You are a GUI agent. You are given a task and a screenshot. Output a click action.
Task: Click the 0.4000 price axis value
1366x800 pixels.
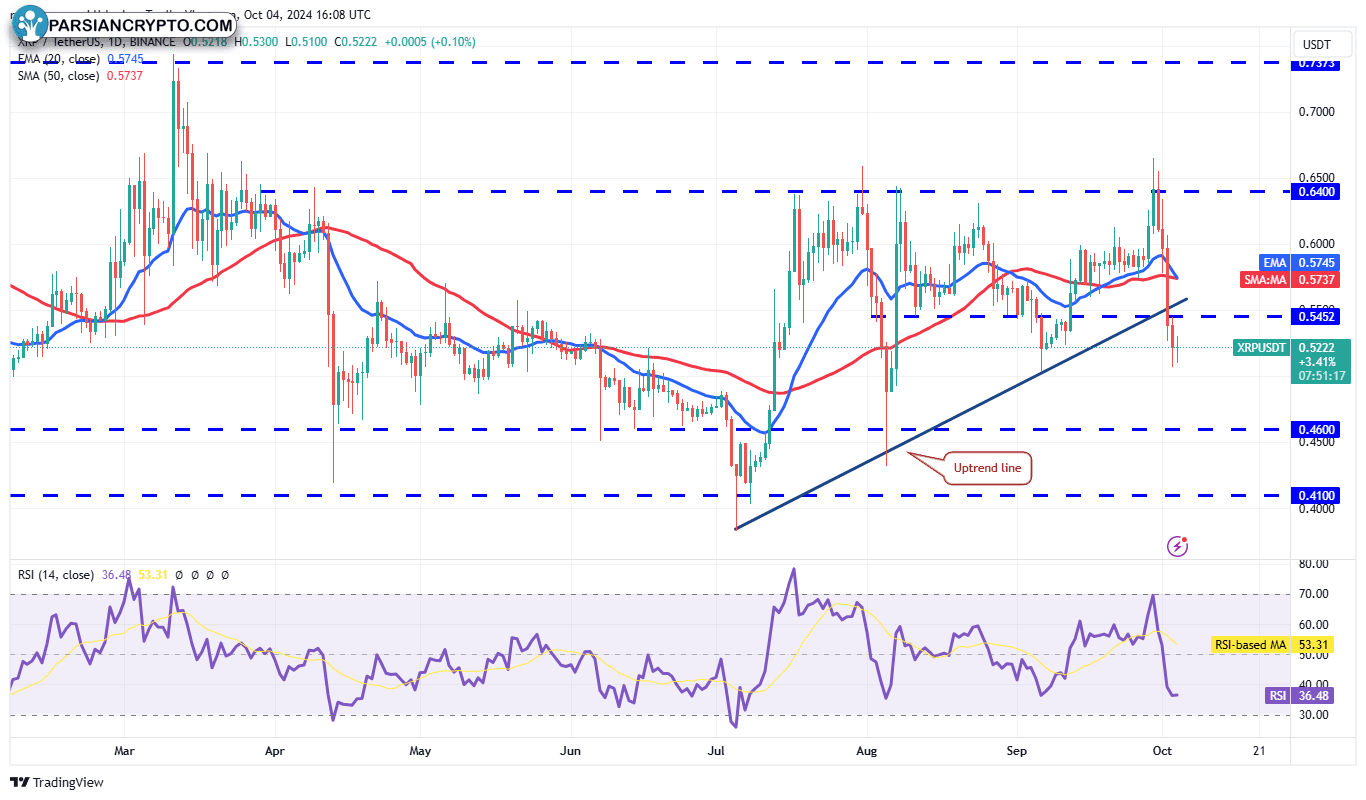click(x=1317, y=508)
